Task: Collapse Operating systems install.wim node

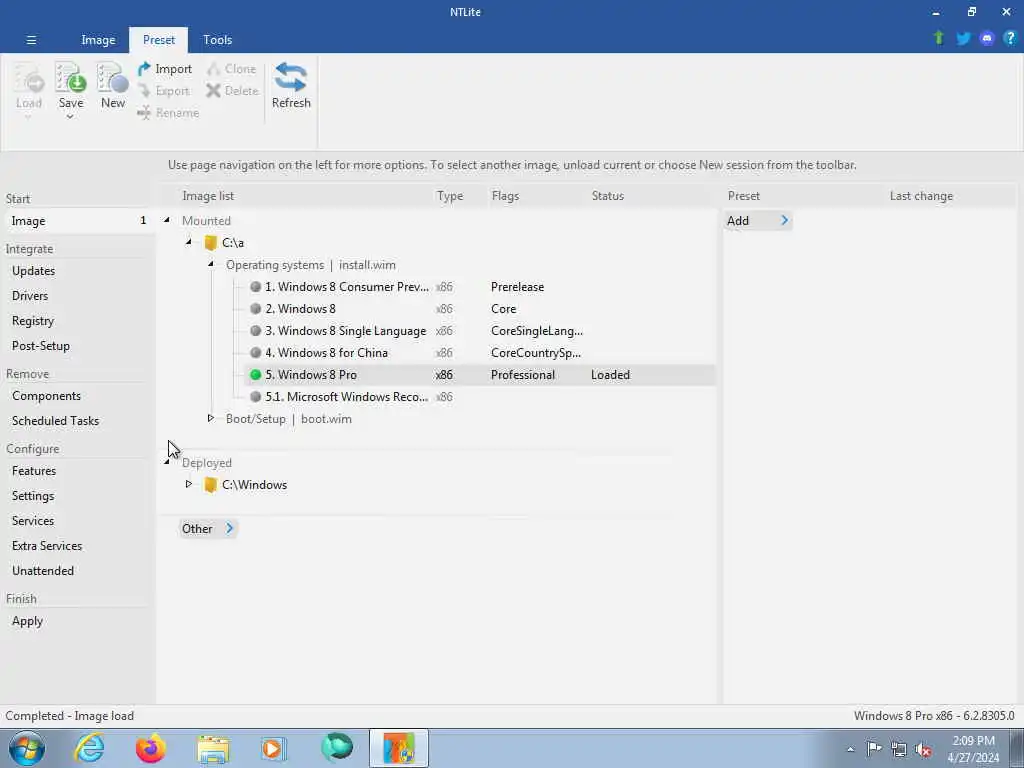Action: coord(211,264)
